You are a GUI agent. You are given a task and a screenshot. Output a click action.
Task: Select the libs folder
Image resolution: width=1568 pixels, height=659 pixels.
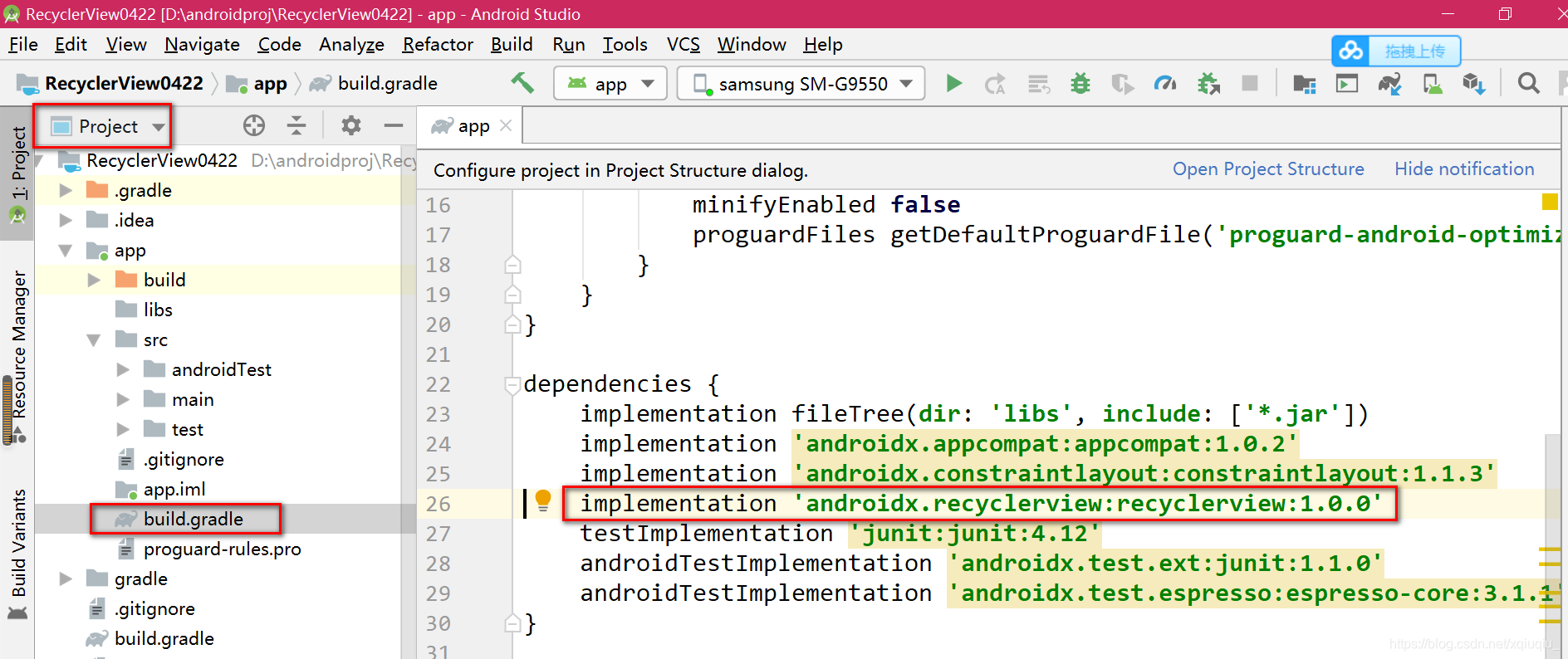pyautogui.click(x=158, y=310)
